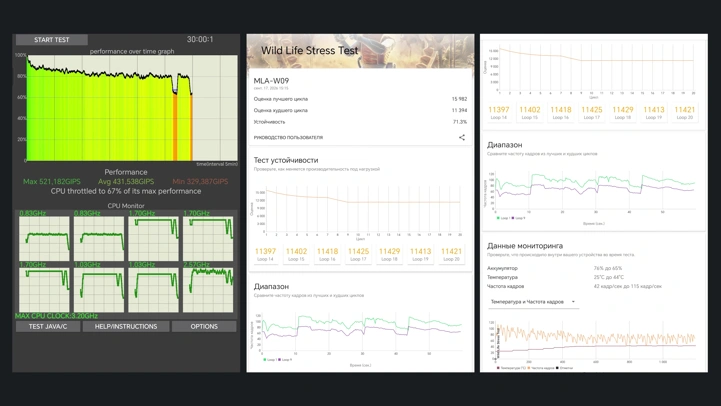Select Loop 14 card in the right panel
This screenshot has height=406, width=721.
(498, 113)
